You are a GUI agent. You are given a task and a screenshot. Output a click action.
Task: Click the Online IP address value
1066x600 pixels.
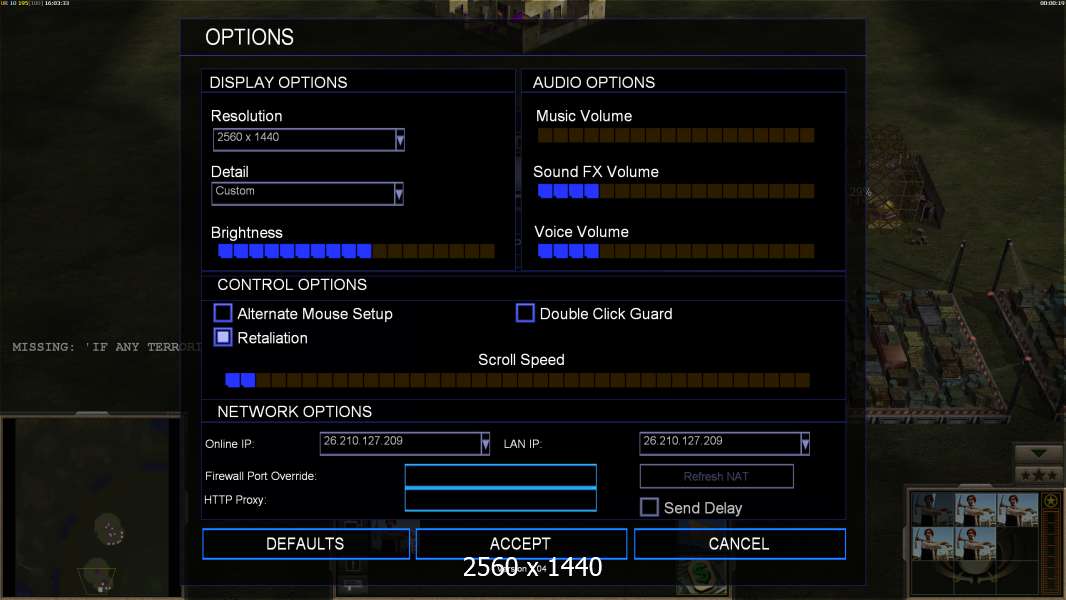pos(363,441)
